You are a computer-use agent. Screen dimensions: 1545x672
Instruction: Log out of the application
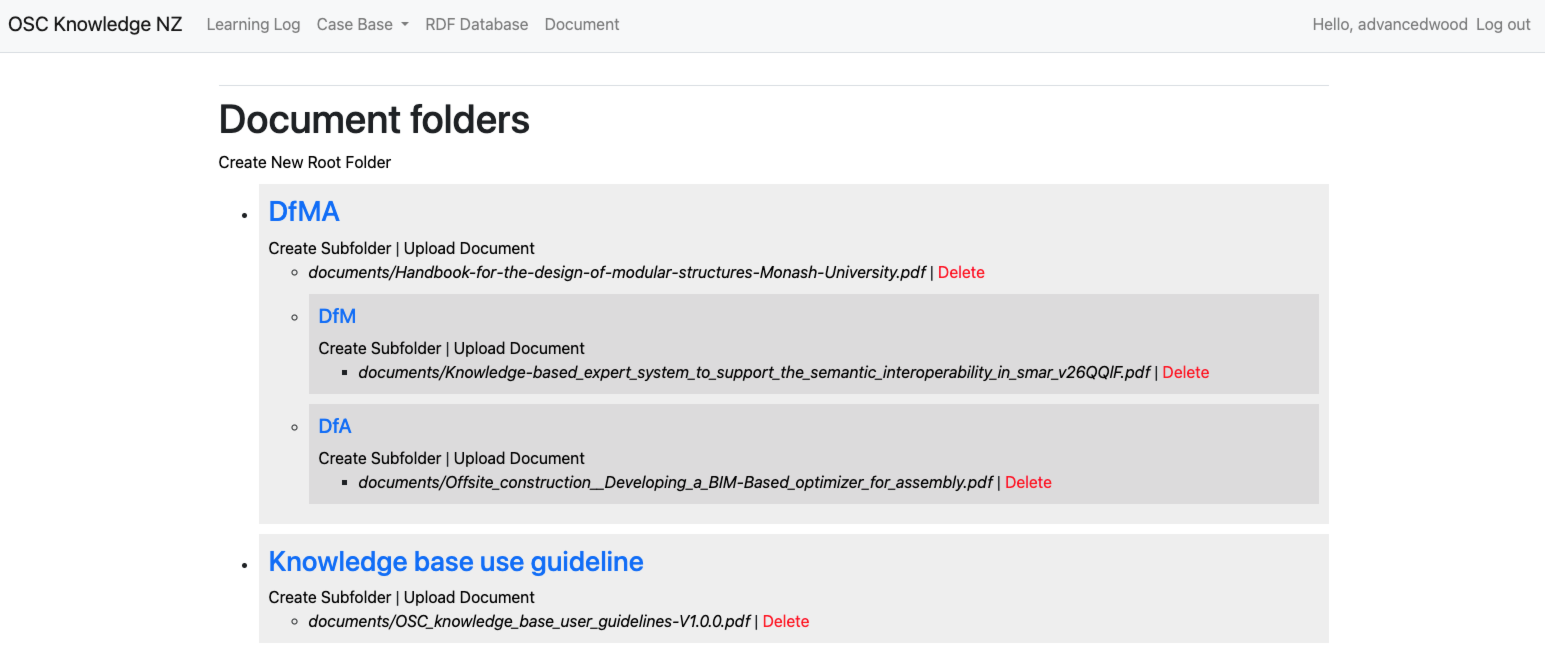point(1503,24)
